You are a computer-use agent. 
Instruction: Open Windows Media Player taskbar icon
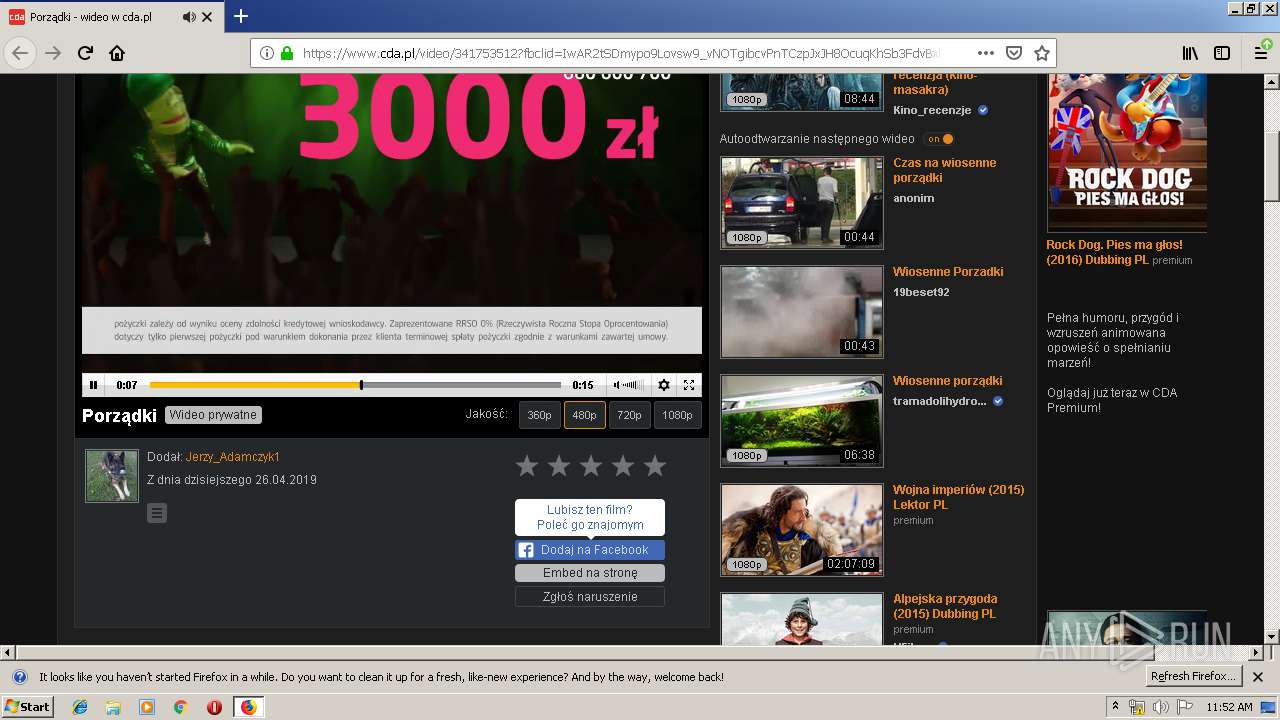pyautogui.click(x=147, y=707)
